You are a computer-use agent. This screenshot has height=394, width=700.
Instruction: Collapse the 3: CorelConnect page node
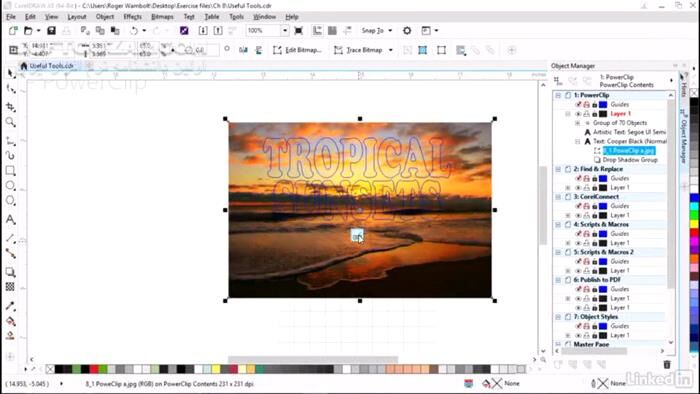pyautogui.click(x=558, y=197)
